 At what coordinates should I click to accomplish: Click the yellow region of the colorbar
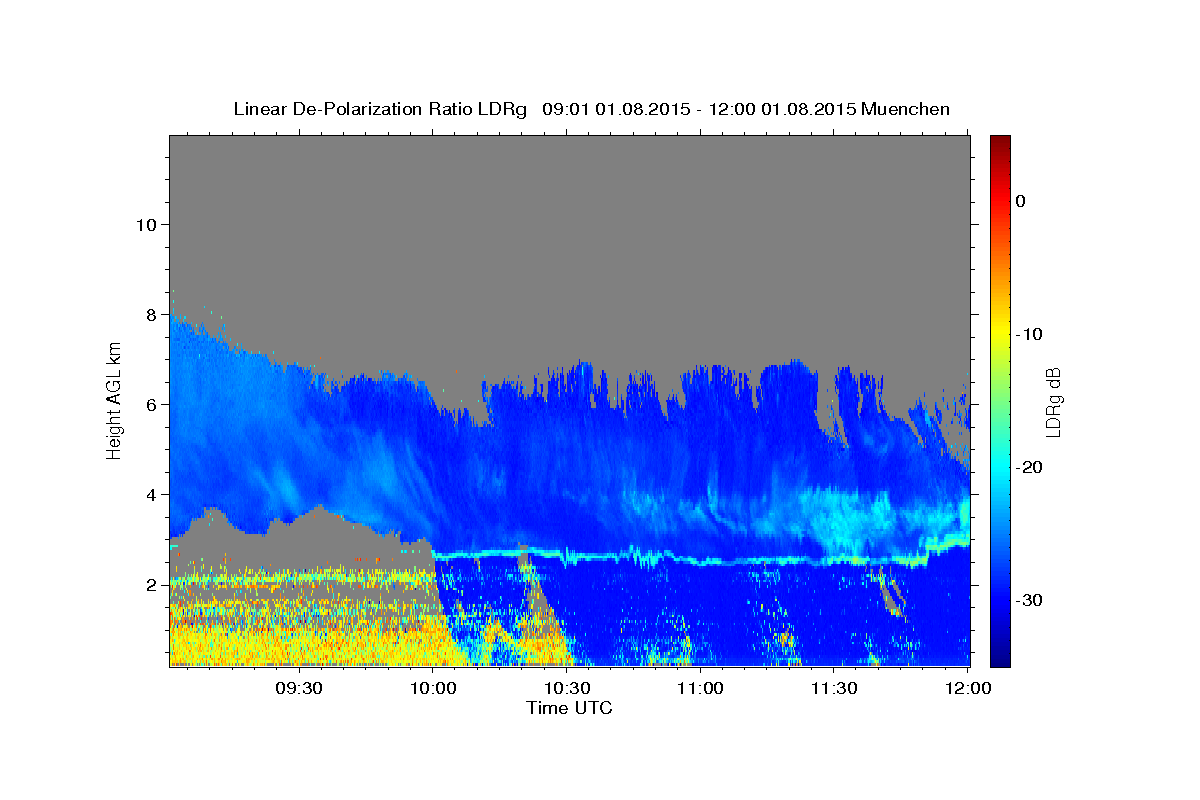pos(1000,330)
